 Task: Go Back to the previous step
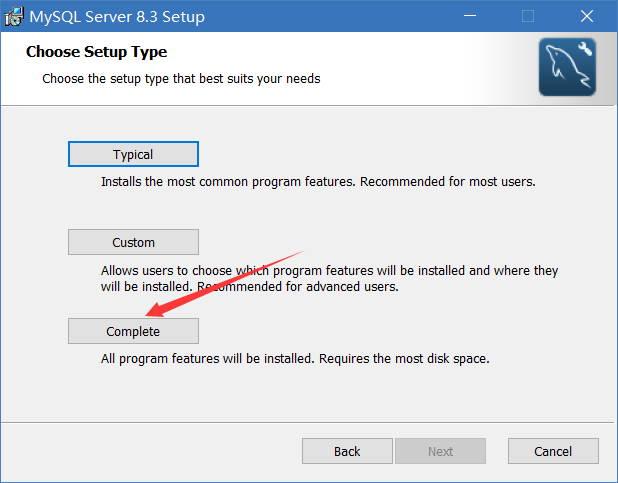(x=347, y=451)
